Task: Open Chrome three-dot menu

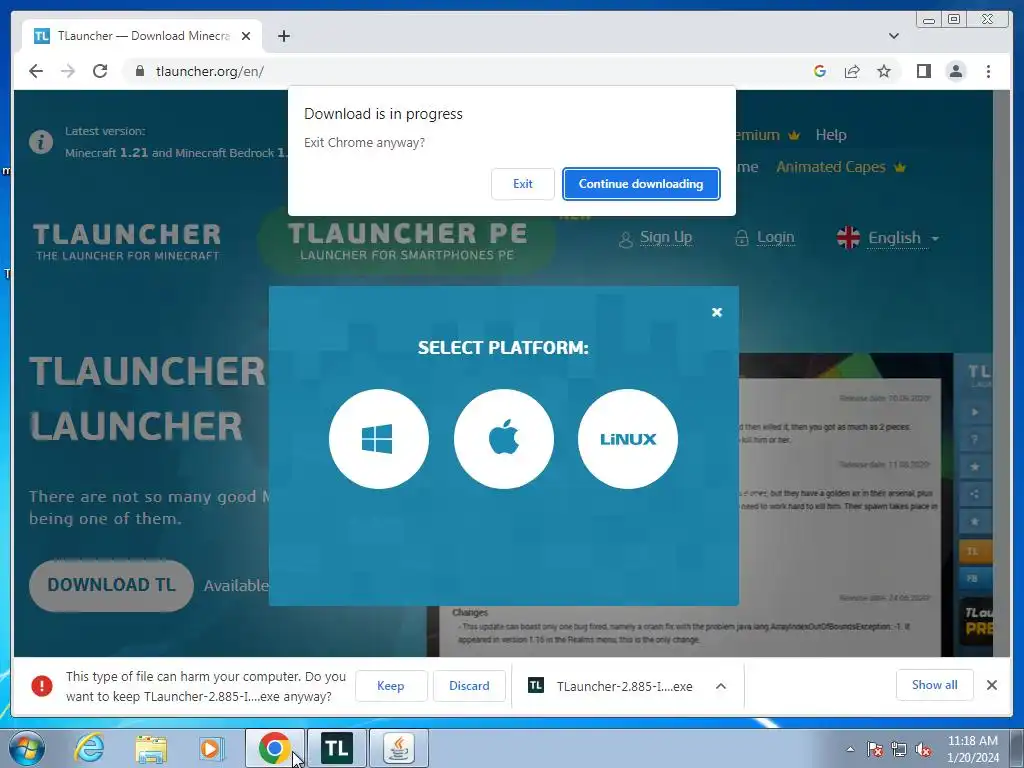Action: pos(988,71)
